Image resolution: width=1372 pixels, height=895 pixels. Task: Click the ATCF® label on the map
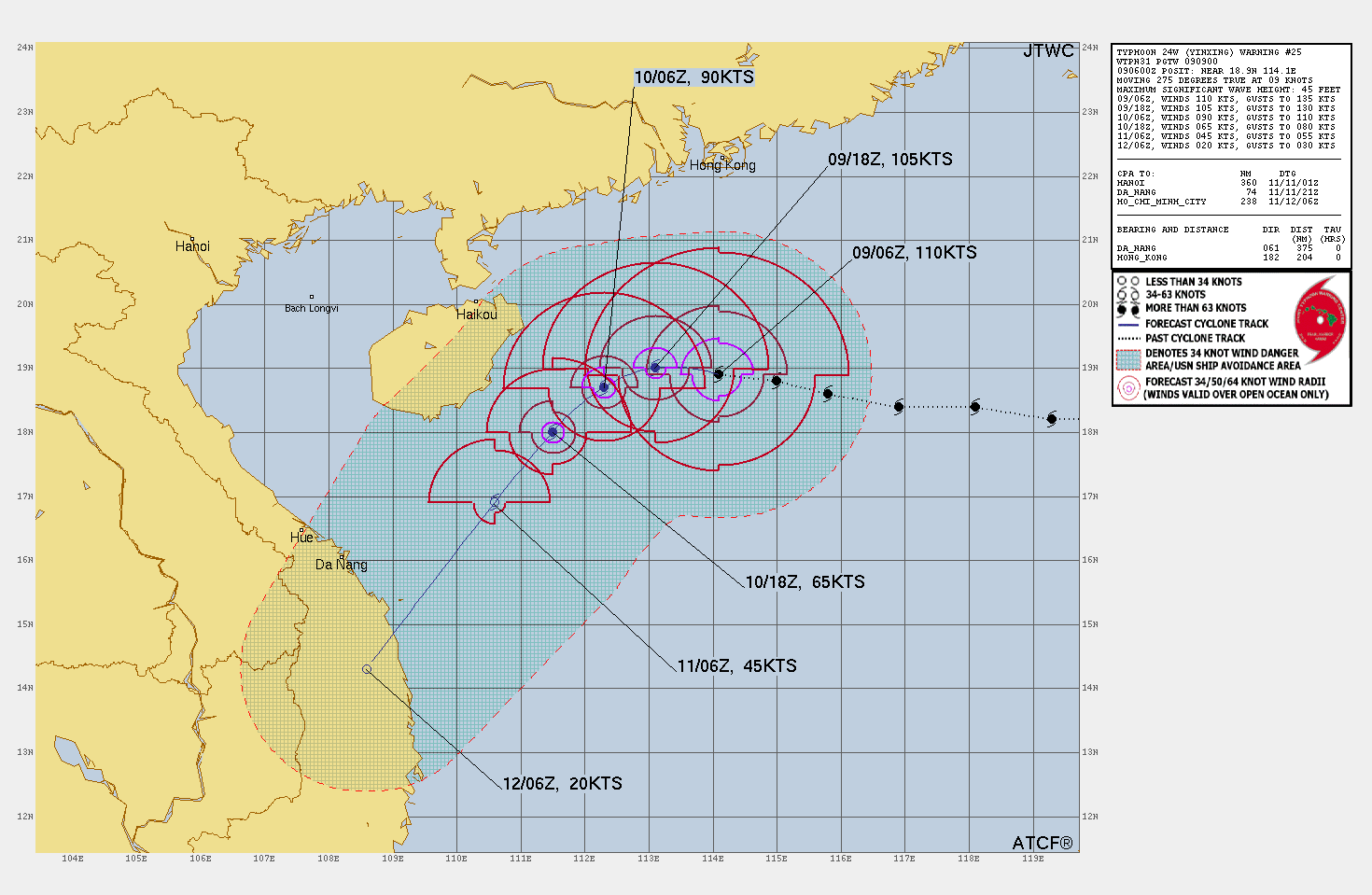click(1043, 843)
